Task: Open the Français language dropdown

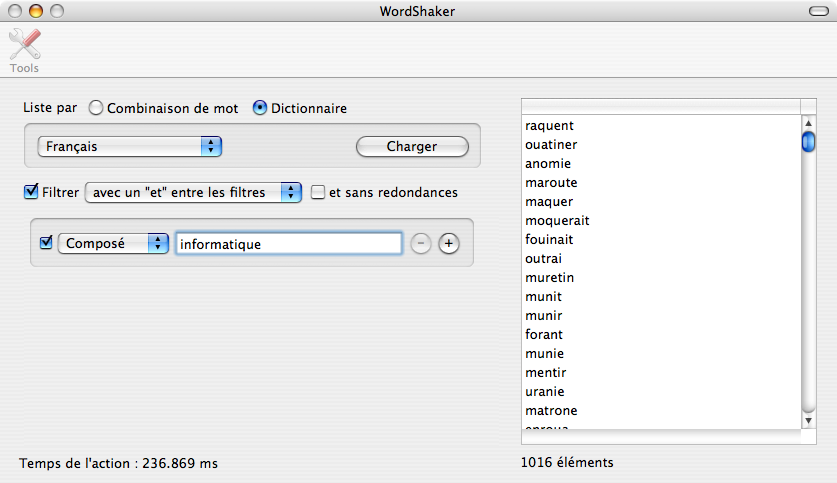Action: (130, 146)
